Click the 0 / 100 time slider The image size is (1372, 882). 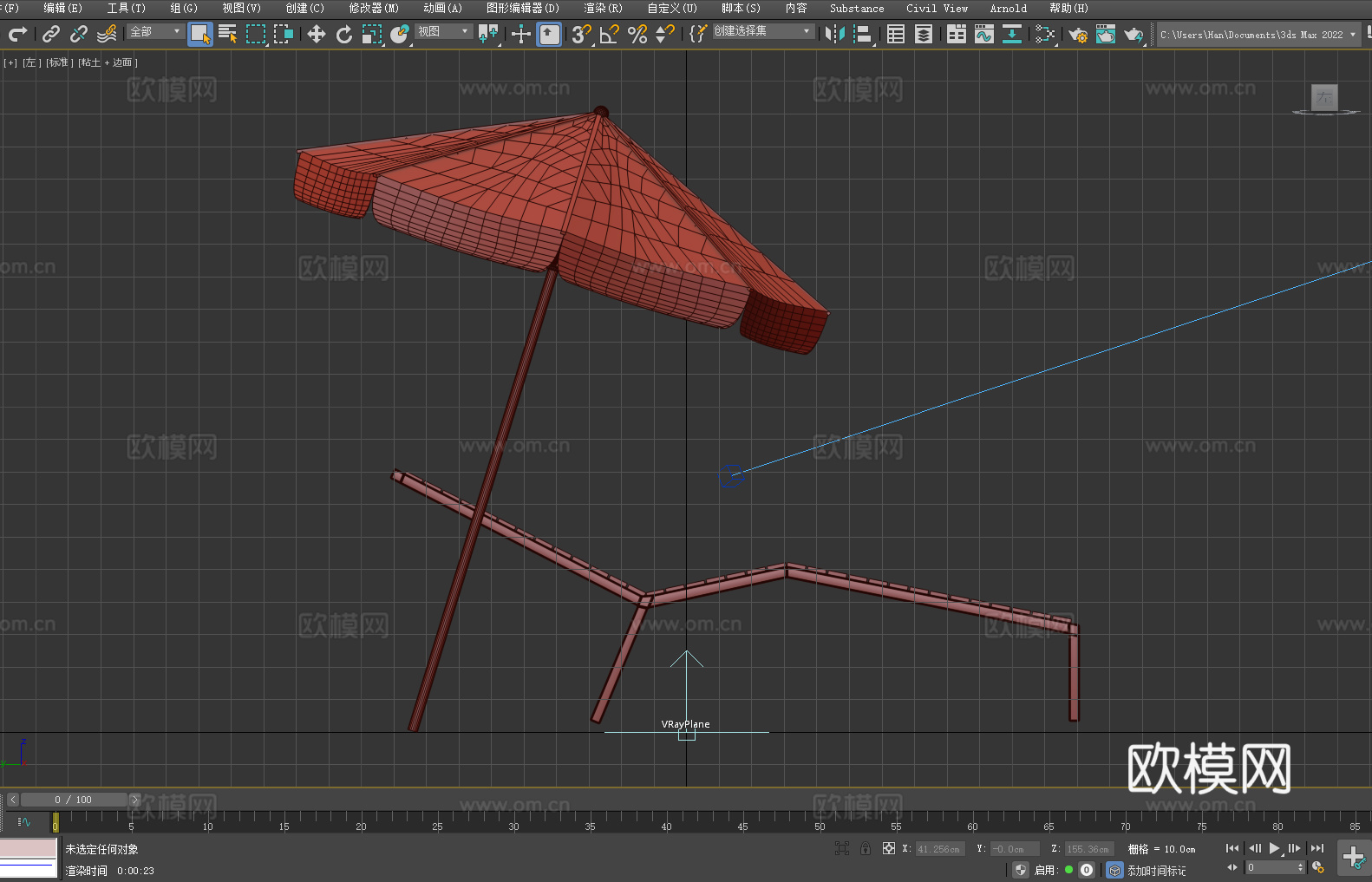tap(74, 800)
